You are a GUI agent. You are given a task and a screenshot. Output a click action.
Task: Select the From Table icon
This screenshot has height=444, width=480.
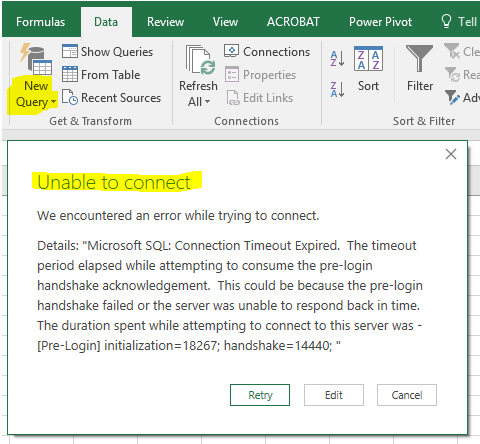pos(70,74)
